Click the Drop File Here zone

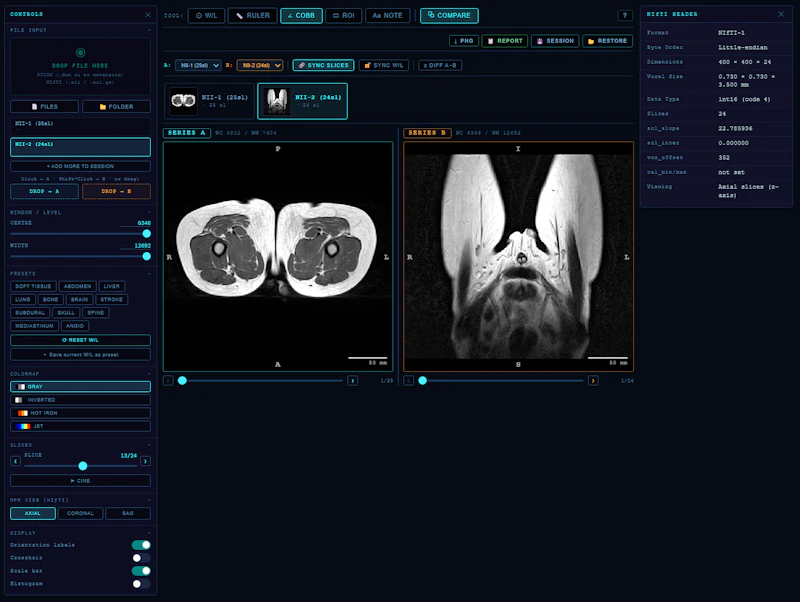[81, 66]
